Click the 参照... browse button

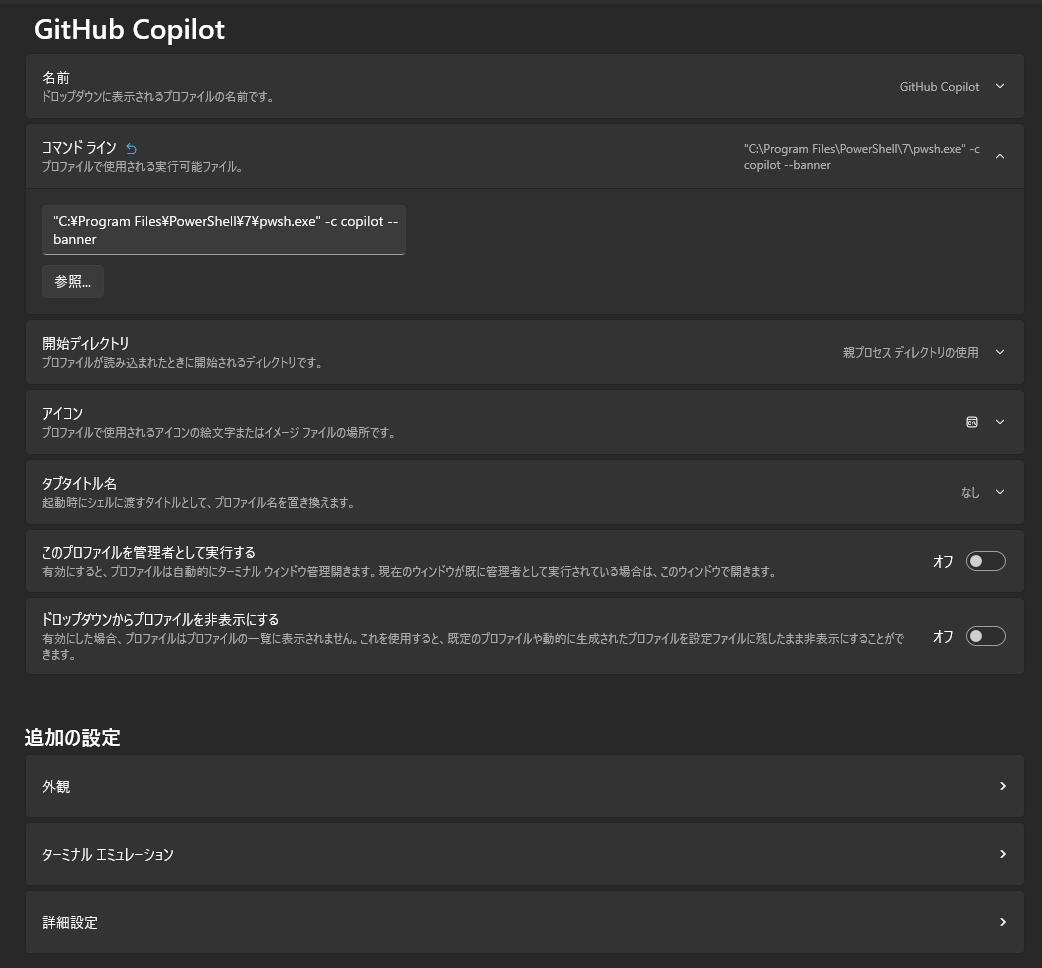[x=72, y=281]
